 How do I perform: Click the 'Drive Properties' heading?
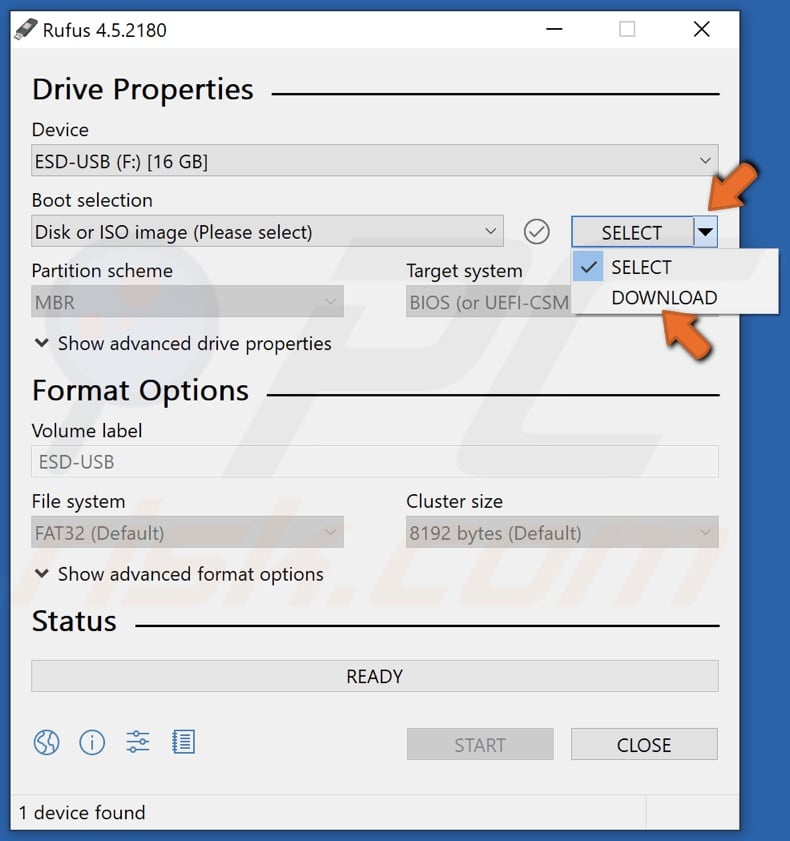(x=143, y=89)
